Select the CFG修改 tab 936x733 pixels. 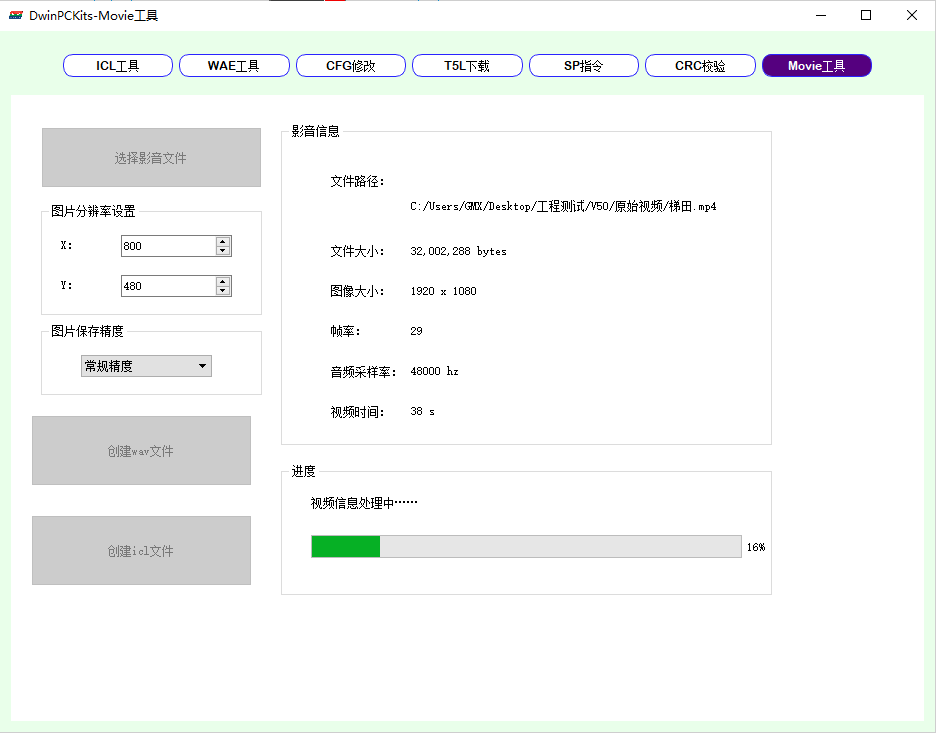(350, 65)
